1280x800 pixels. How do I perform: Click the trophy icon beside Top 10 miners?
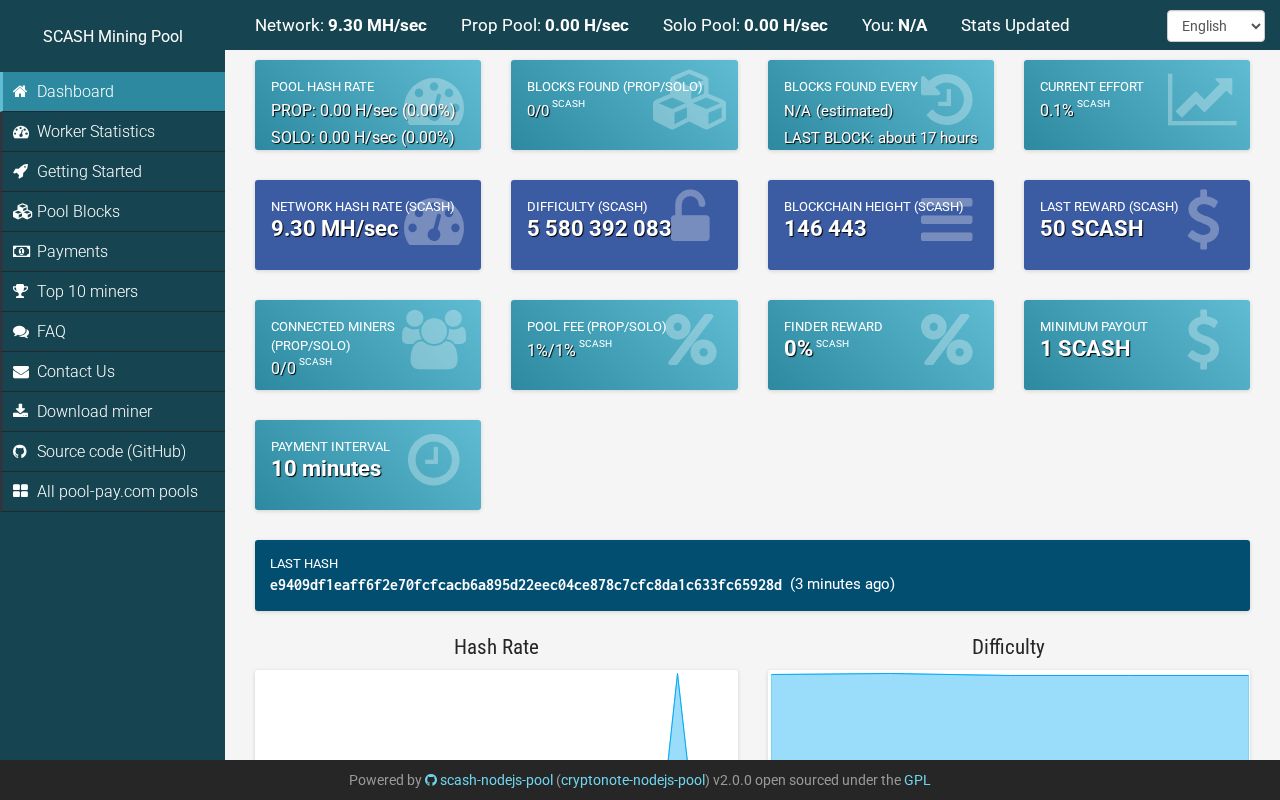tap(20, 291)
